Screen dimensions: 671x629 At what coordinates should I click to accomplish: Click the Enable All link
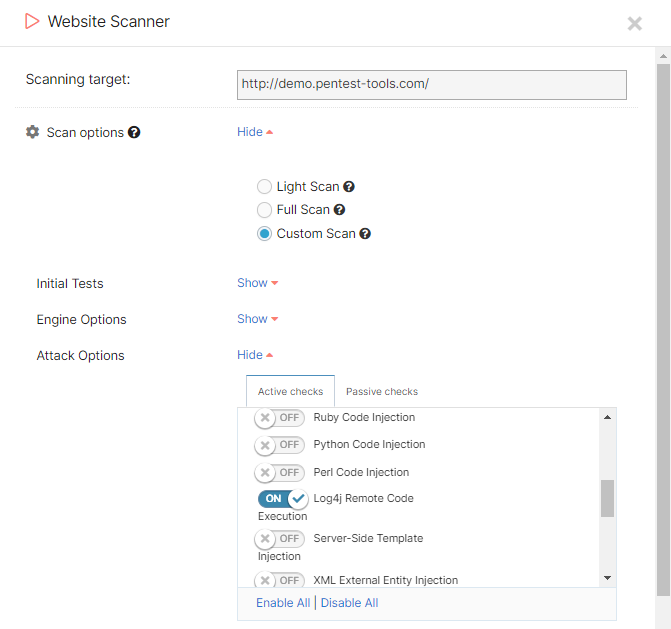[x=283, y=603]
